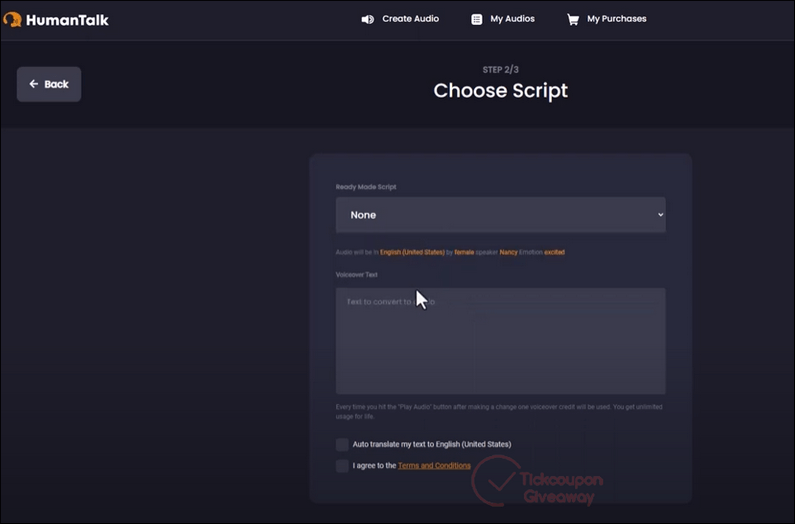Click the 'Choose Script' heading
This screenshot has height=524, width=795.
500,91
